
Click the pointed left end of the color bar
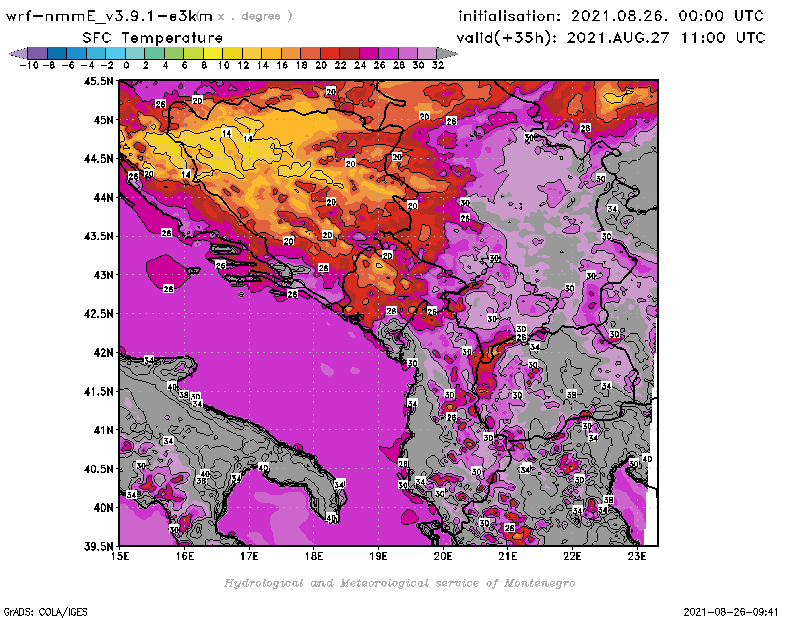[x=18, y=53]
